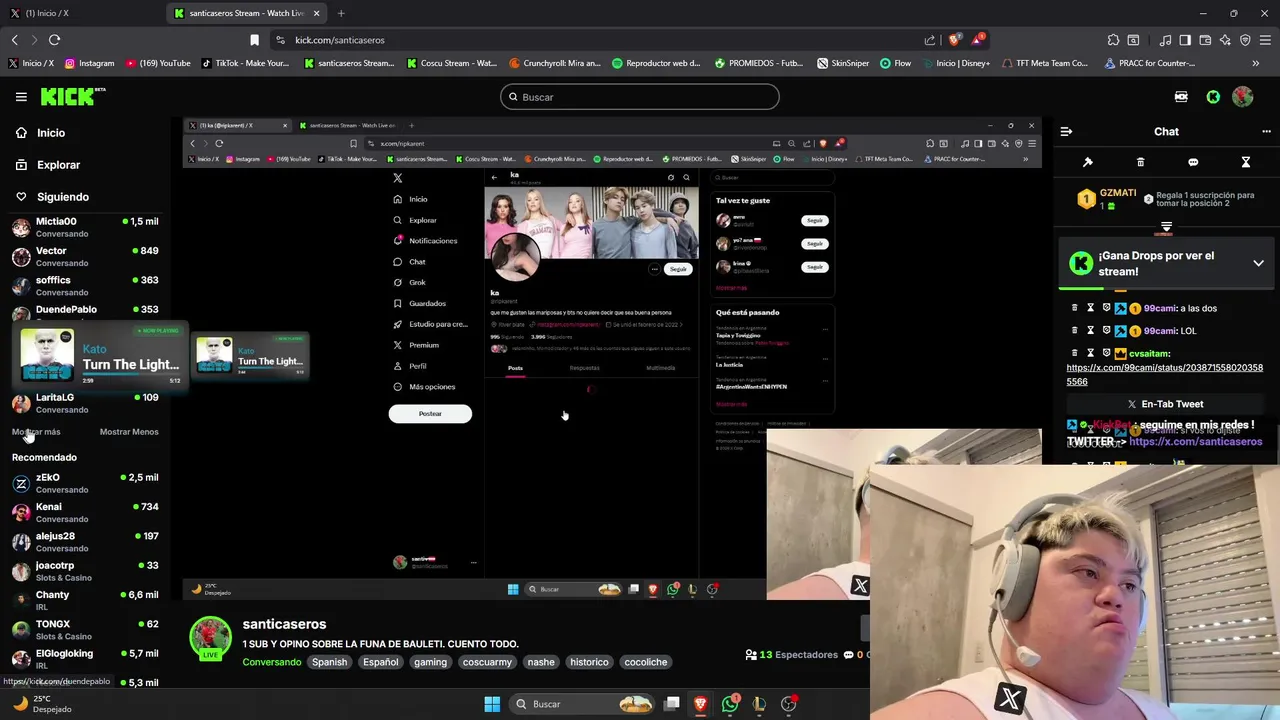The height and width of the screenshot is (720, 1280).
Task: Delete the '99cami: a las dos' message
Action: tap(1075, 308)
